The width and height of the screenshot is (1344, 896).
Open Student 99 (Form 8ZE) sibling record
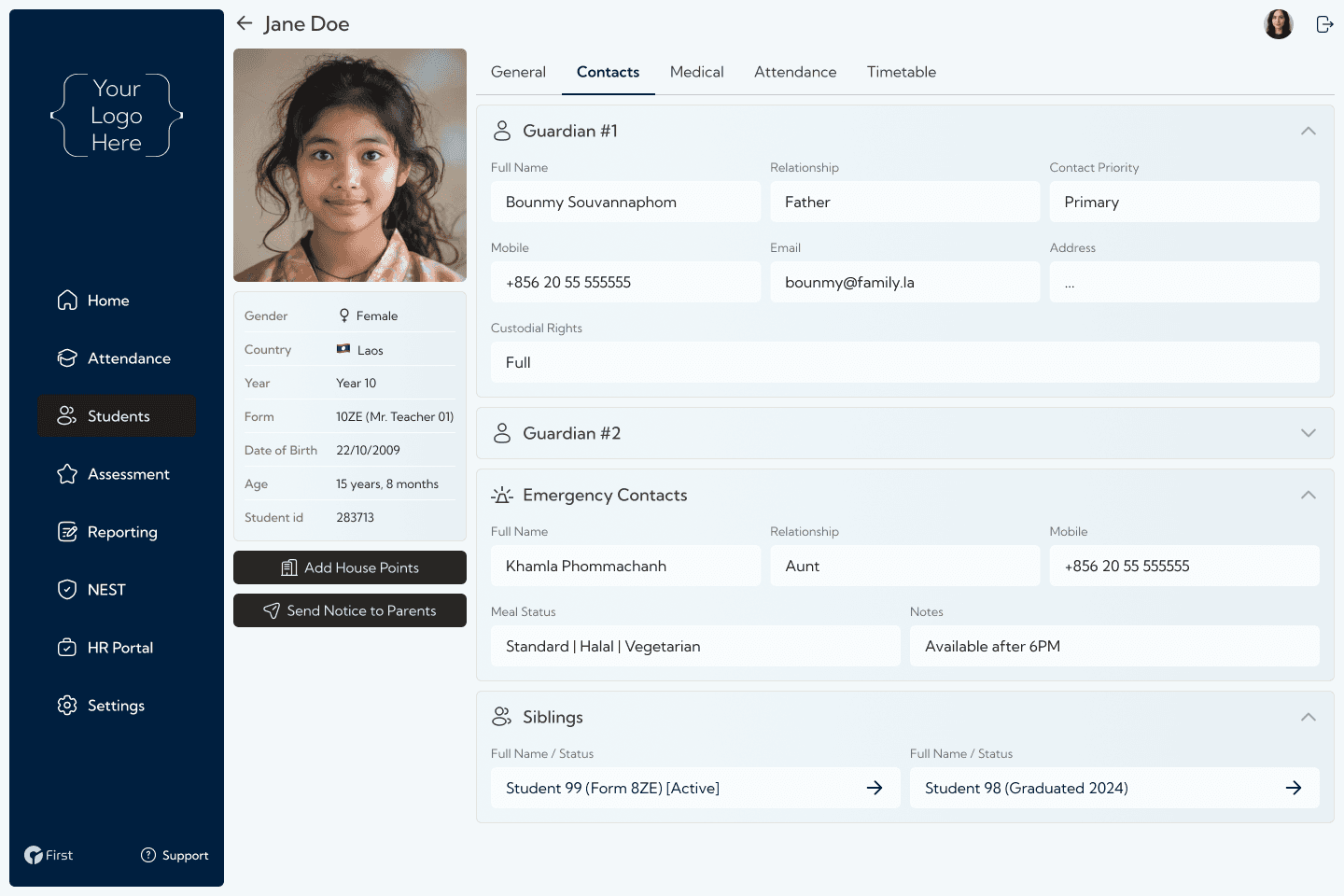pos(695,788)
